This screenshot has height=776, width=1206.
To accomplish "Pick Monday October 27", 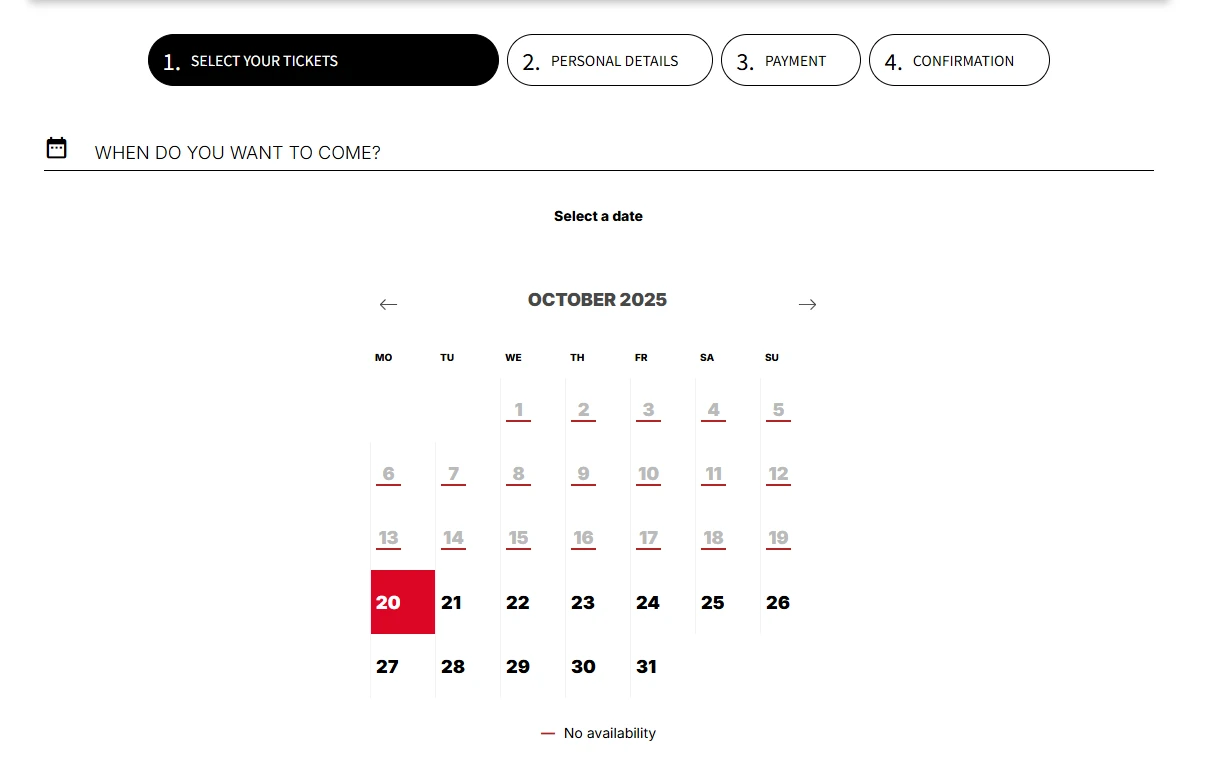I will [x=388, y=666].
